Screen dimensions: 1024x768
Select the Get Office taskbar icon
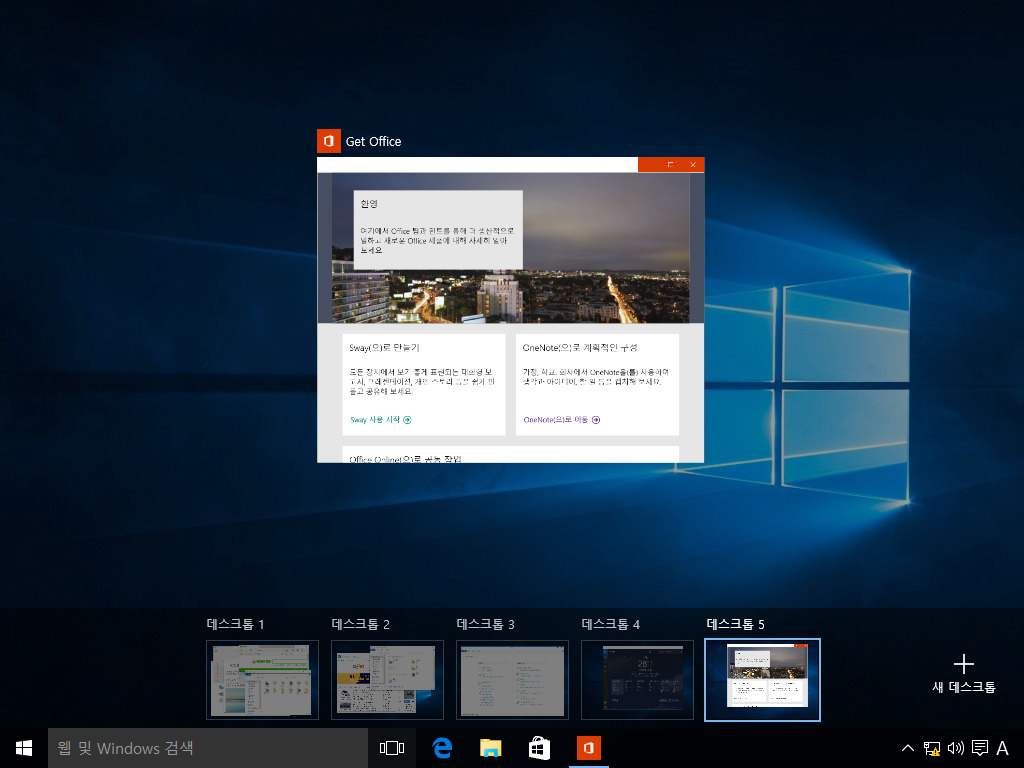click(588, 748)
